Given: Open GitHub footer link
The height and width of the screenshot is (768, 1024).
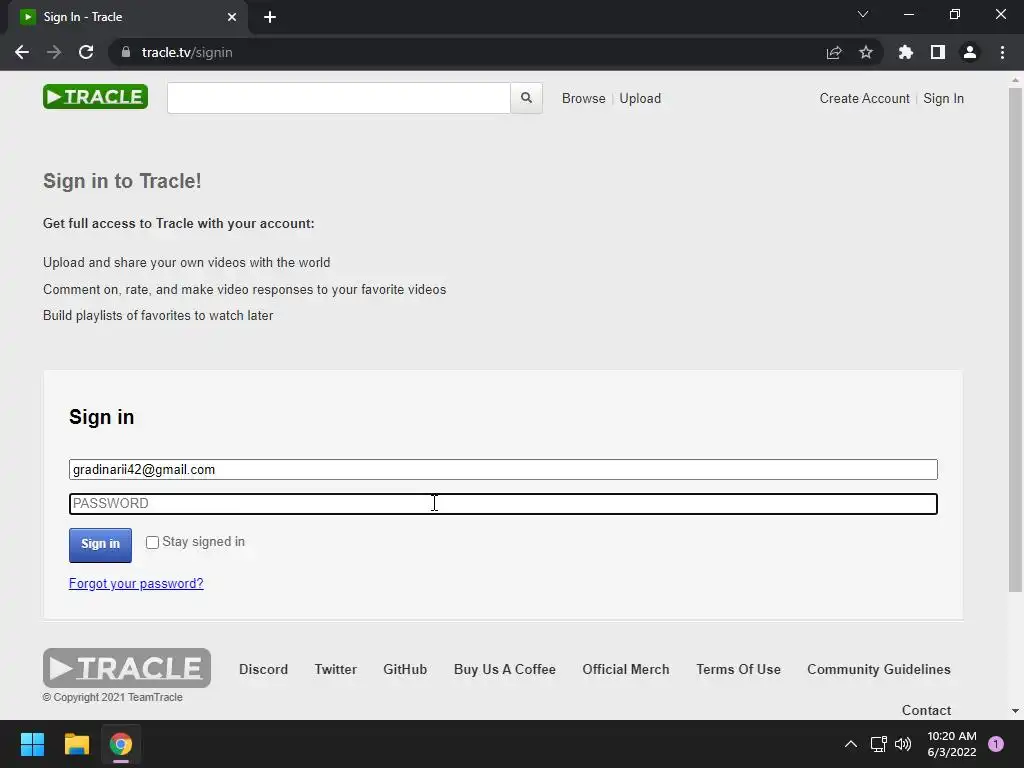Looking at the screenshot, I should [405, 669].
